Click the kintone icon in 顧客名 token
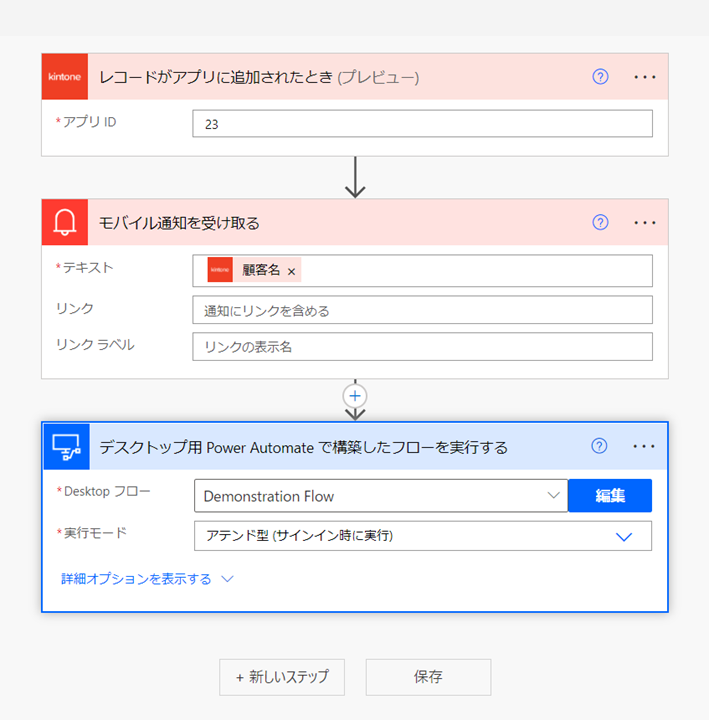This screenshot has width=709, height=720. pos(220,270)
